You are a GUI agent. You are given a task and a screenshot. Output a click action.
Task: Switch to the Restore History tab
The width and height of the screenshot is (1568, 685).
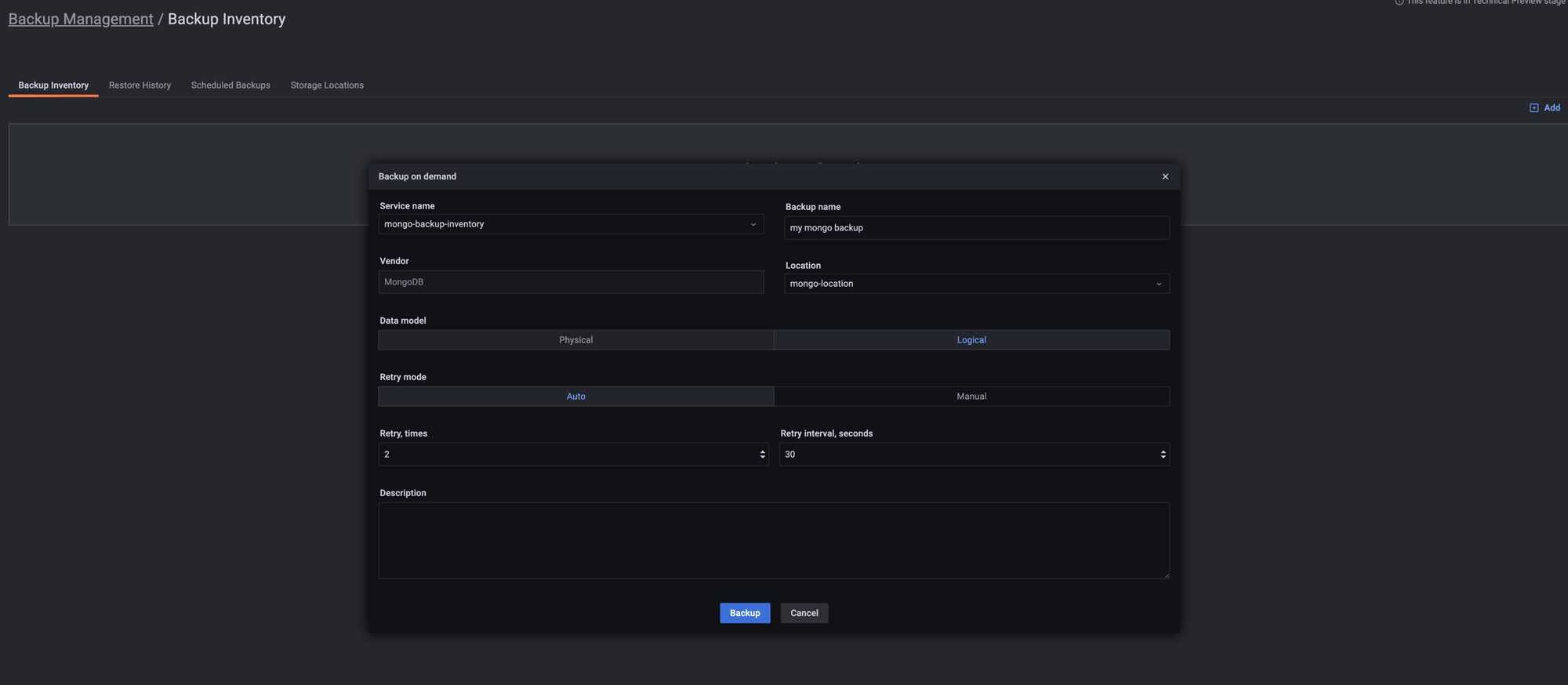pyautogui.click(x=140, y=85)
